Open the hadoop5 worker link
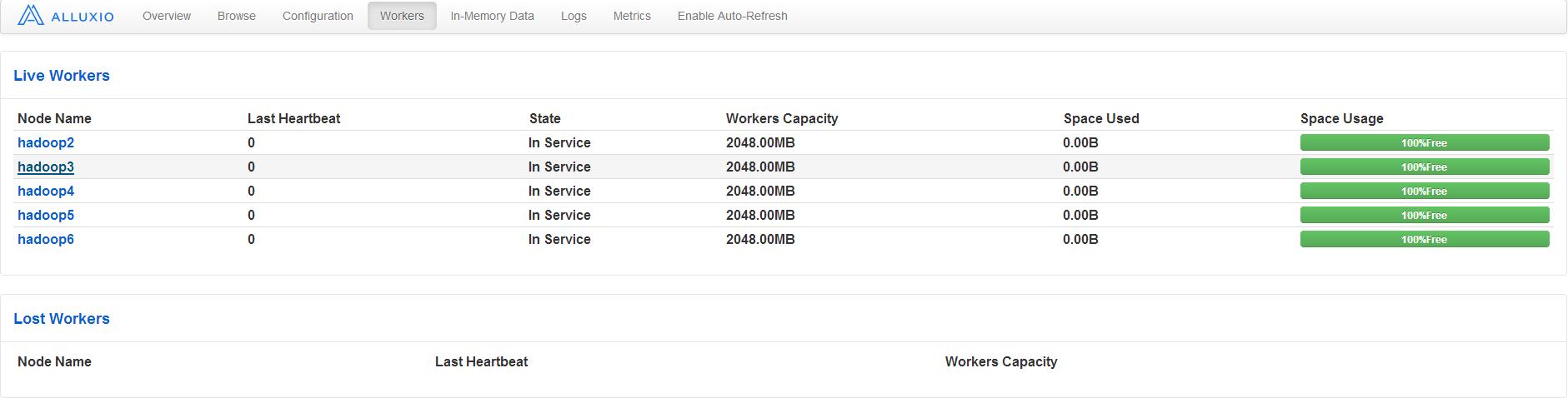The image size is (1568, 398). coord(46,216)
